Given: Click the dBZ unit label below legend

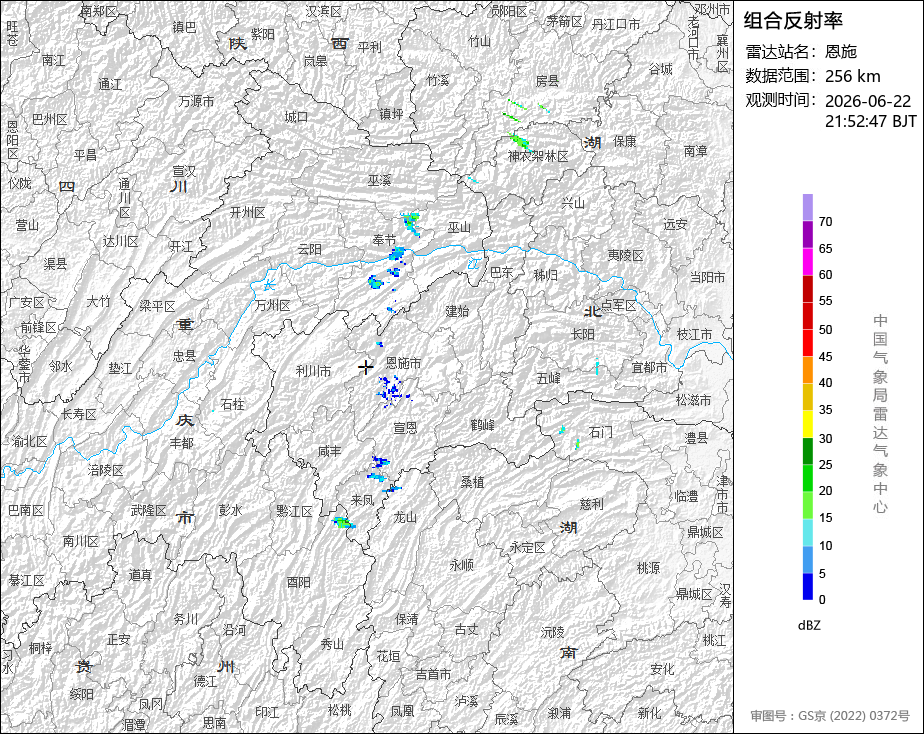Looking at the screenshot, I should coord(809,626).
